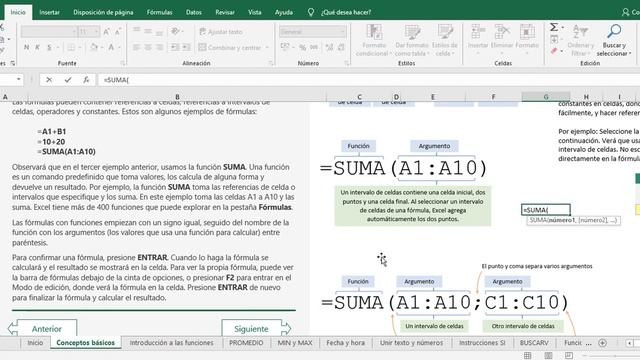The width and height of the screenshot is (640, 360).
Task: Click the accounting number format icon
Action: pyautogui.click(x=285, y=47)
